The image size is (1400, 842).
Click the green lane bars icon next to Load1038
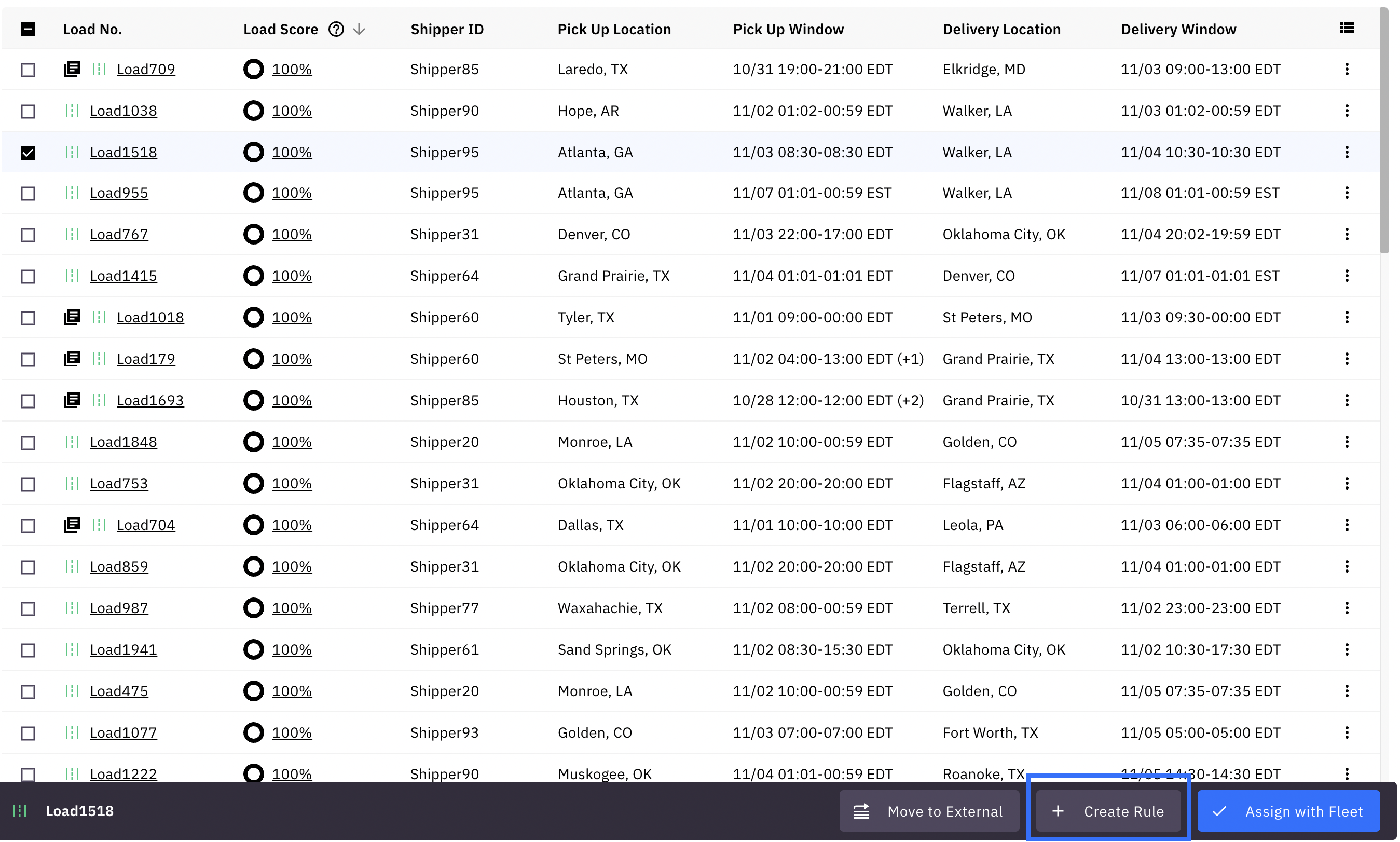[x=72, y=111]
